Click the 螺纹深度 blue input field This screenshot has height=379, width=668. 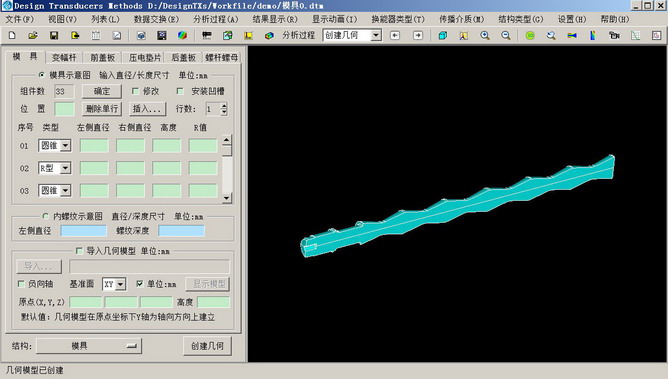pos(181,231)
